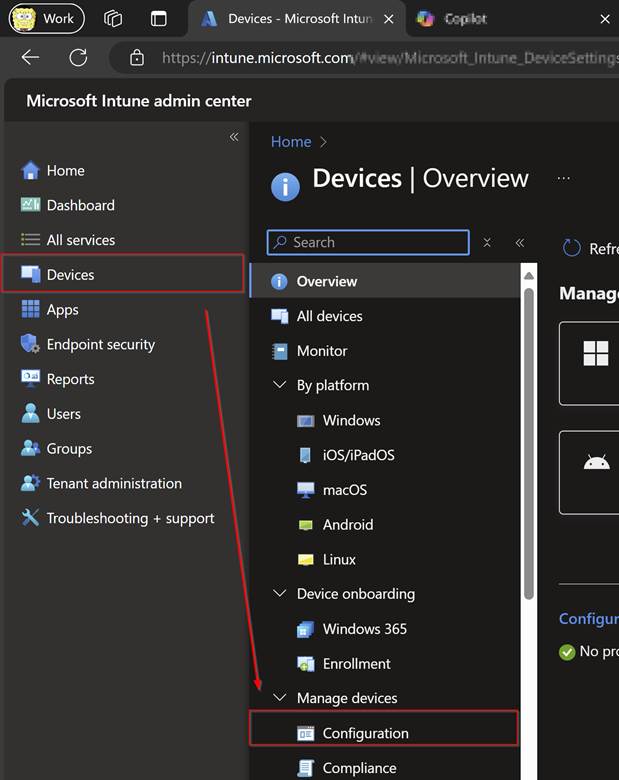Collapse the Device onboarding section

click(x=280, y=594)
